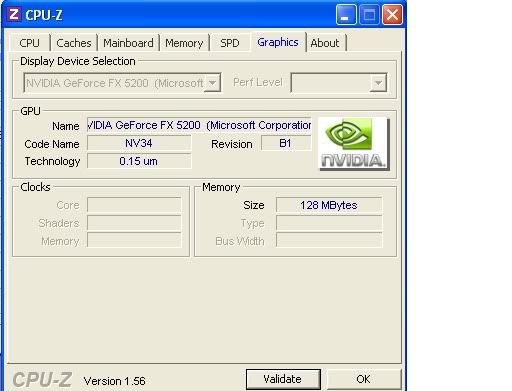Click the empty memory Type field
The width and height of the screenshot is (512, 391).
pos(329,223)
